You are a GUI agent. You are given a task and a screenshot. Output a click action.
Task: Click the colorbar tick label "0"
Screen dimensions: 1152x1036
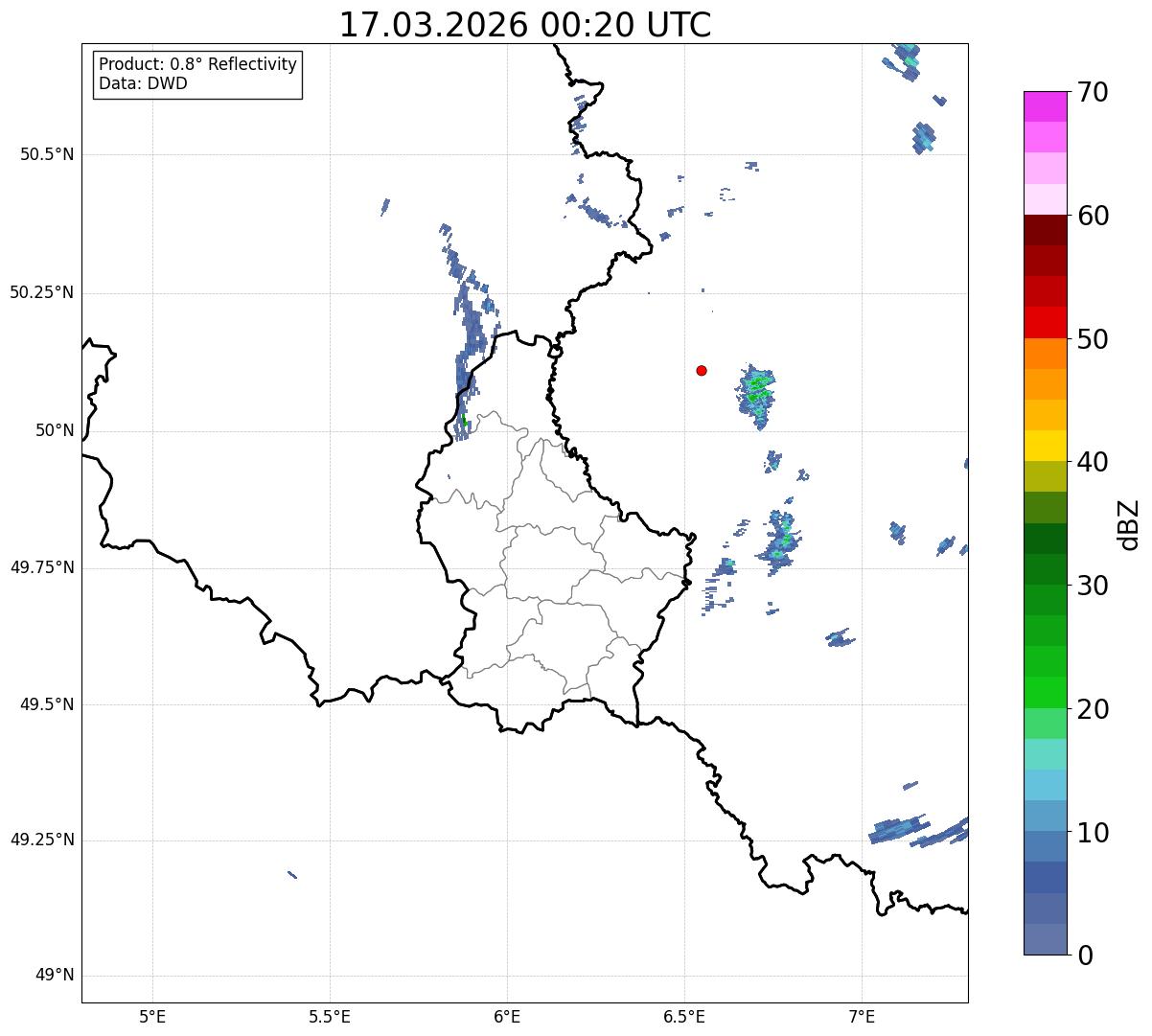1085,955
